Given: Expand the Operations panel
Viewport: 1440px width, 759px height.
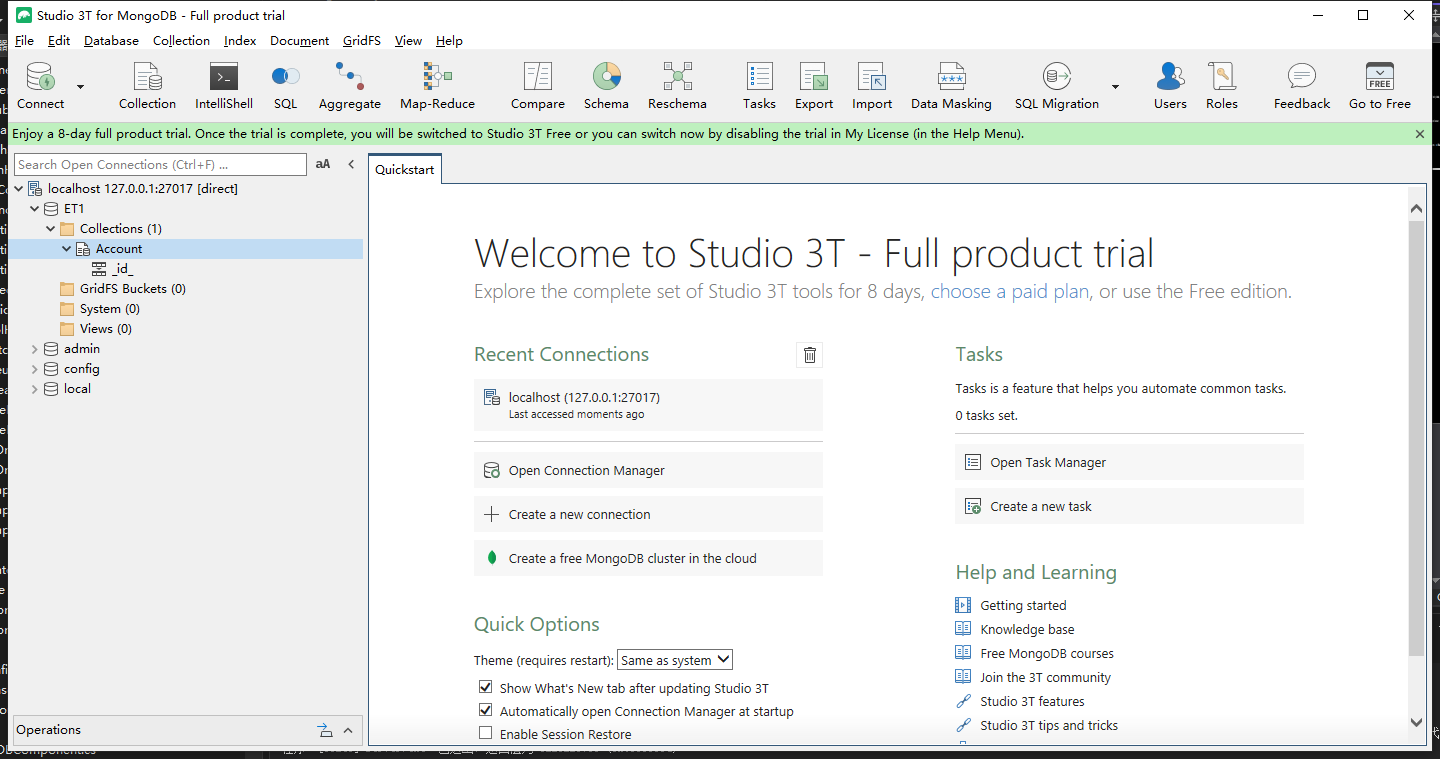Looking at the screenshot, I should click(348, 730).
